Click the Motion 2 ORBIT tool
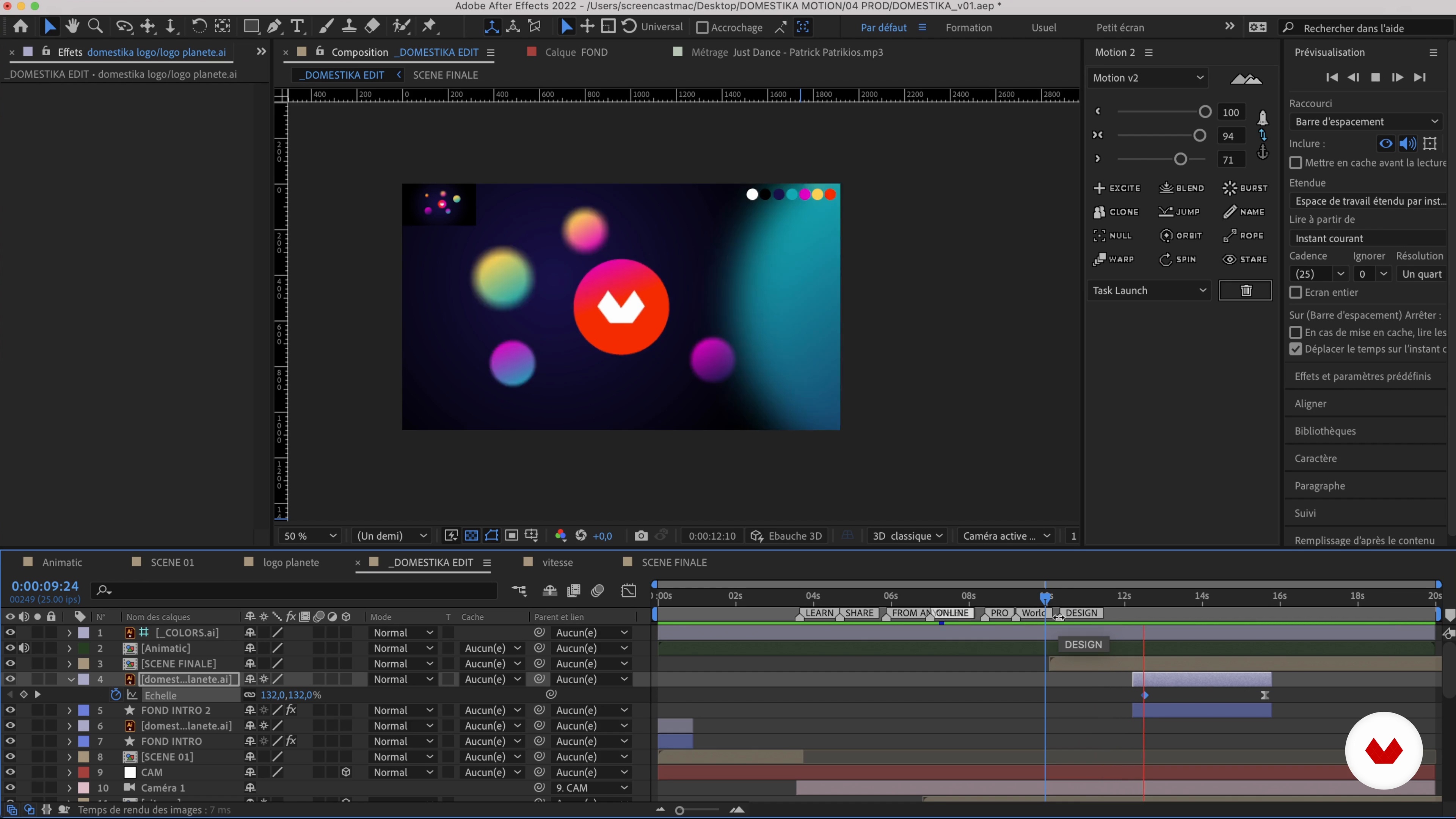This screenshot has height=819, width=1456. (1181, 236)
